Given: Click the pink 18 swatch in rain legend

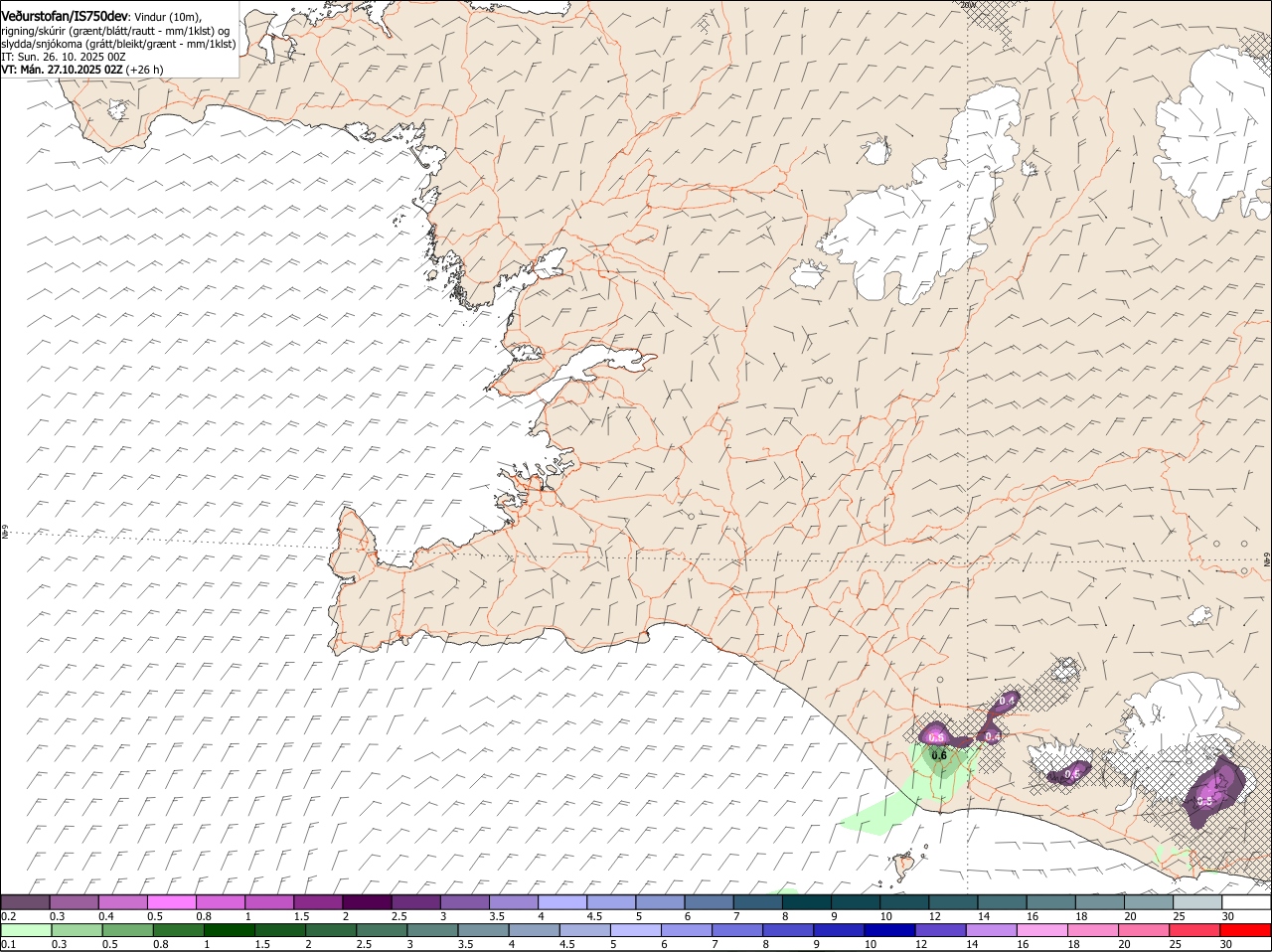Looking at the screenshot, I should point(1093,930).
